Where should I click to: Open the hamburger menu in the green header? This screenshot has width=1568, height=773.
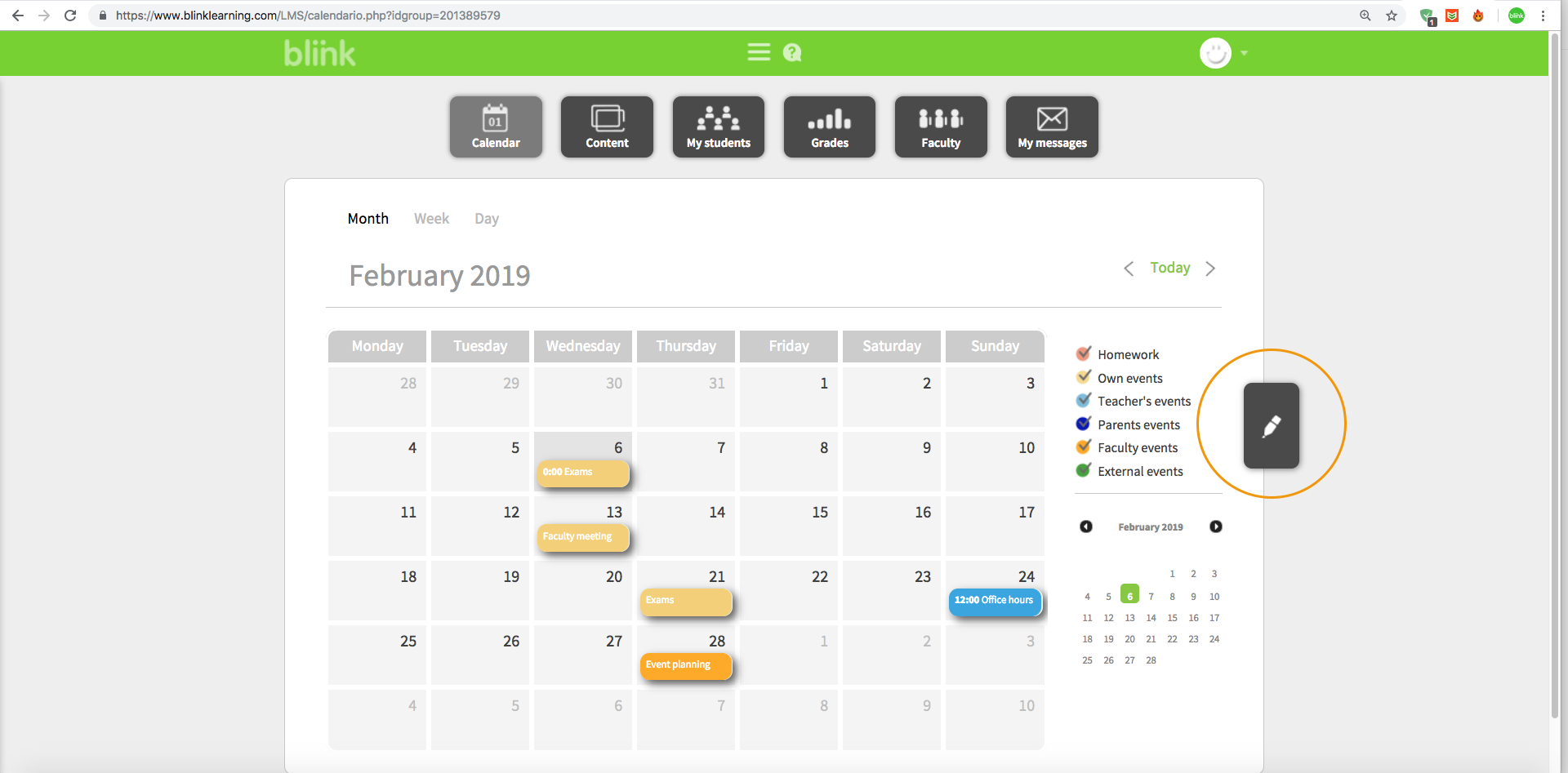tap(759, 51)
